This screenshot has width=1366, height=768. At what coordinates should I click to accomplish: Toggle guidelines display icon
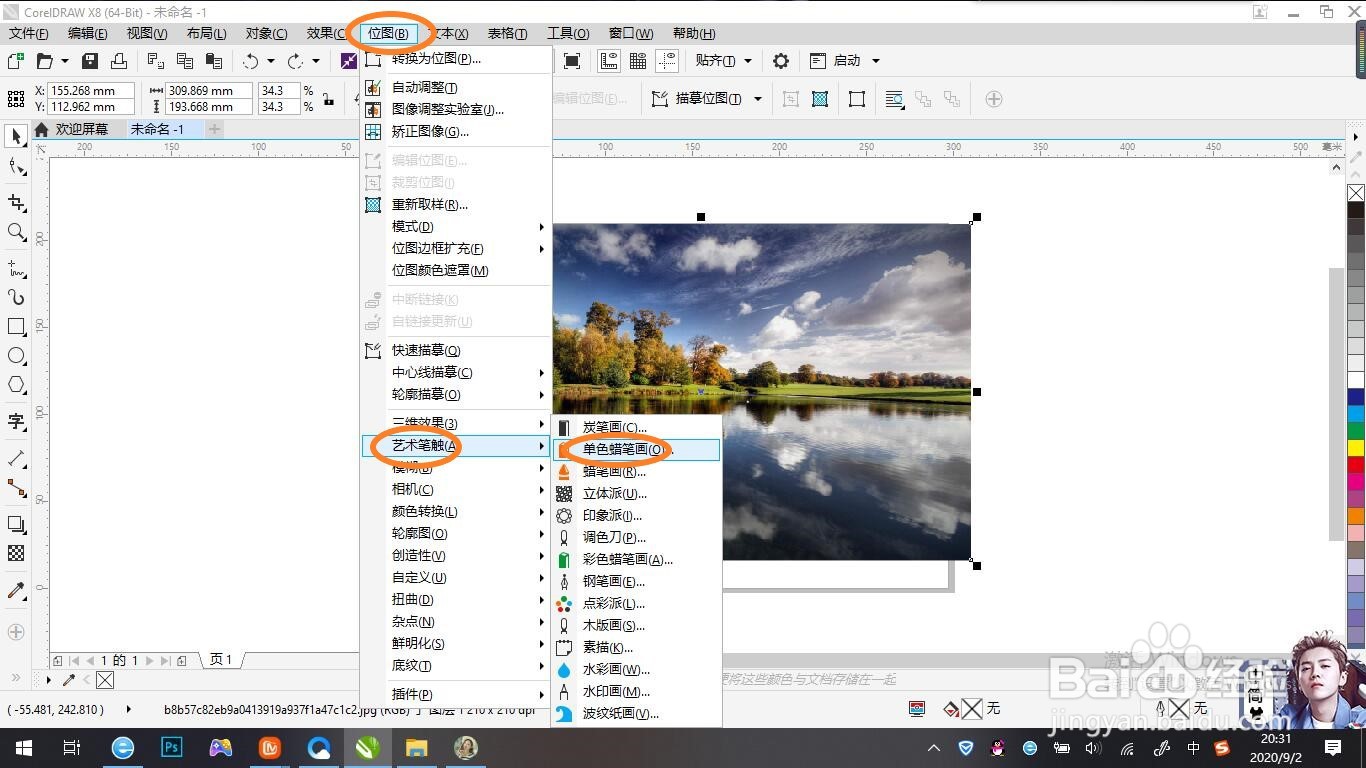667,61
